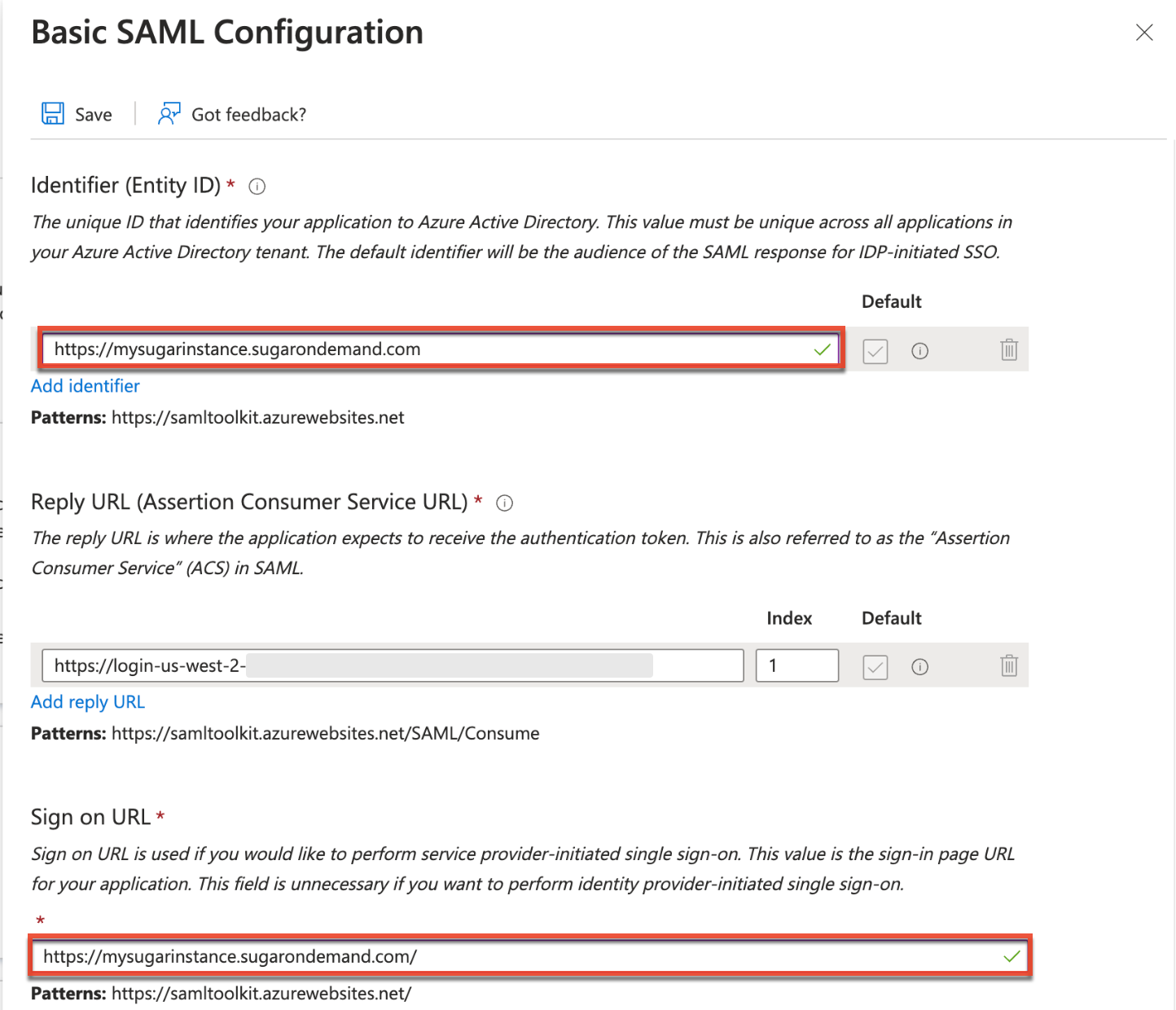Delete the reply URL using its trash icon
Screen dimensions: 1176x1010
point(1008,666)
